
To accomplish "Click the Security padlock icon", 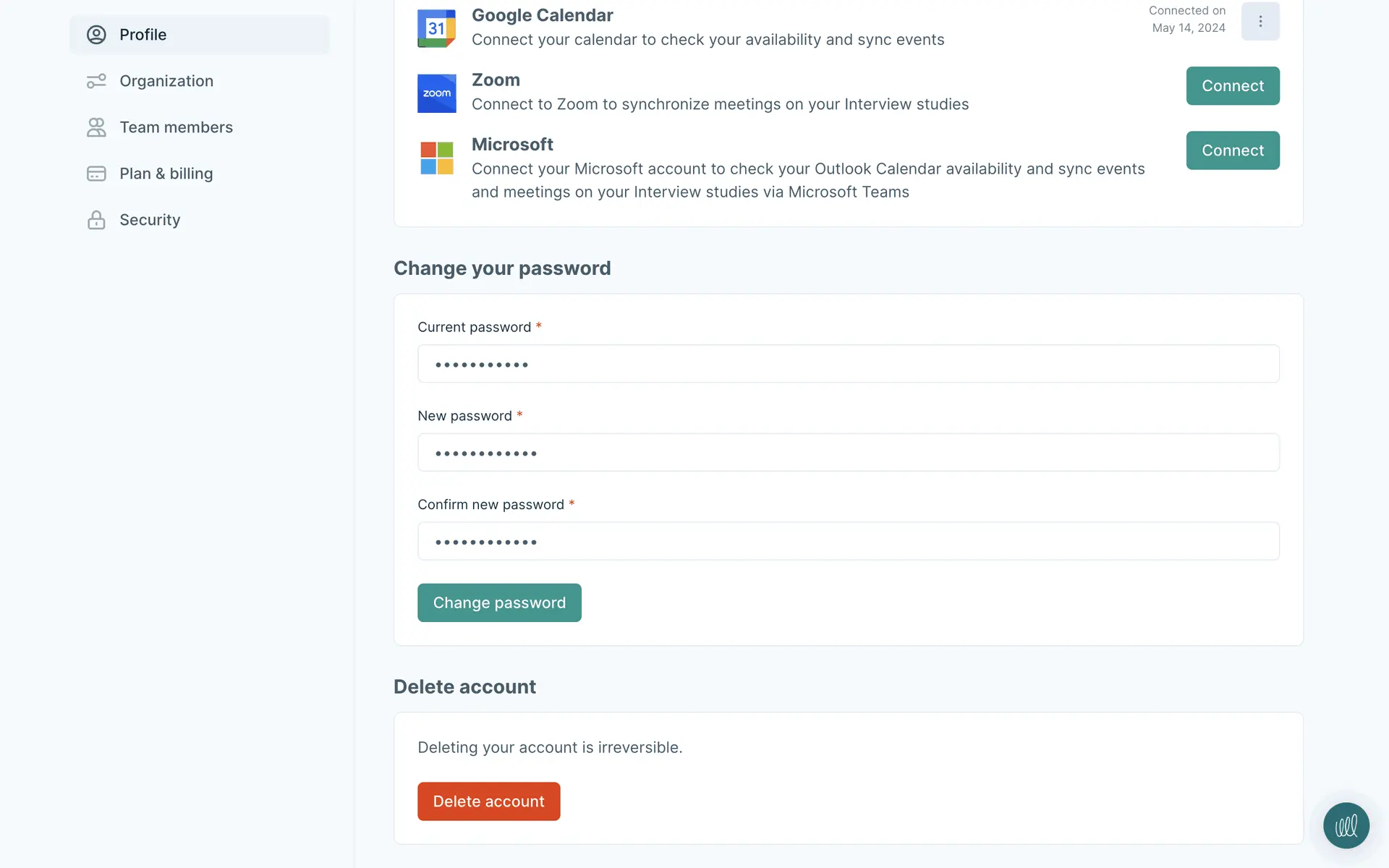I will (x=96, y=220).
